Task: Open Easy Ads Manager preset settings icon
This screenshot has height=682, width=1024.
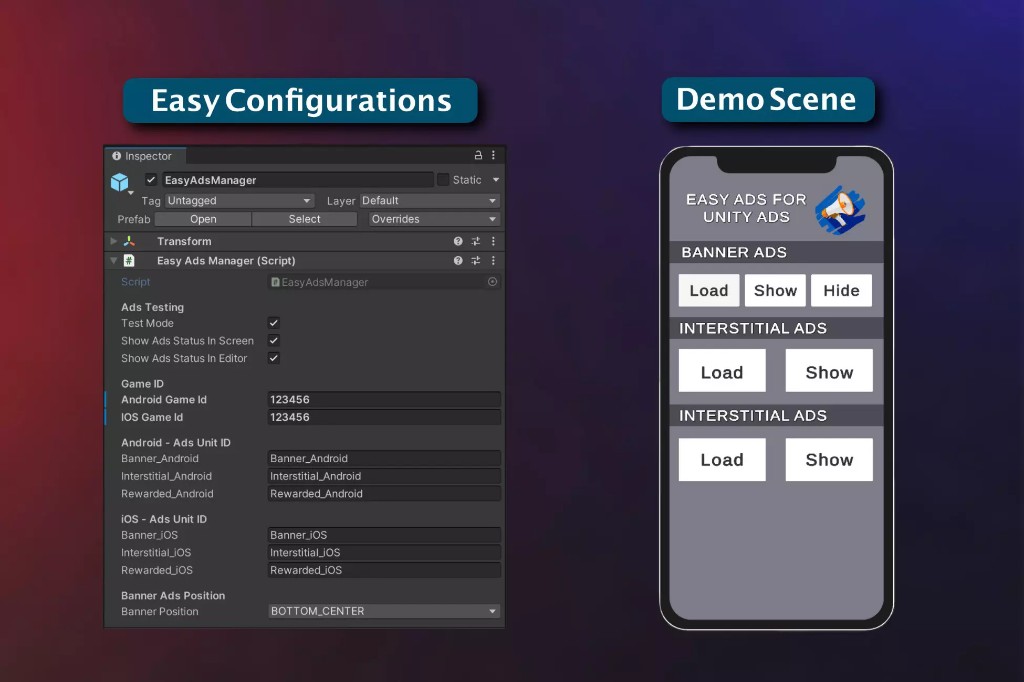Action: click(x=475, y=261)
